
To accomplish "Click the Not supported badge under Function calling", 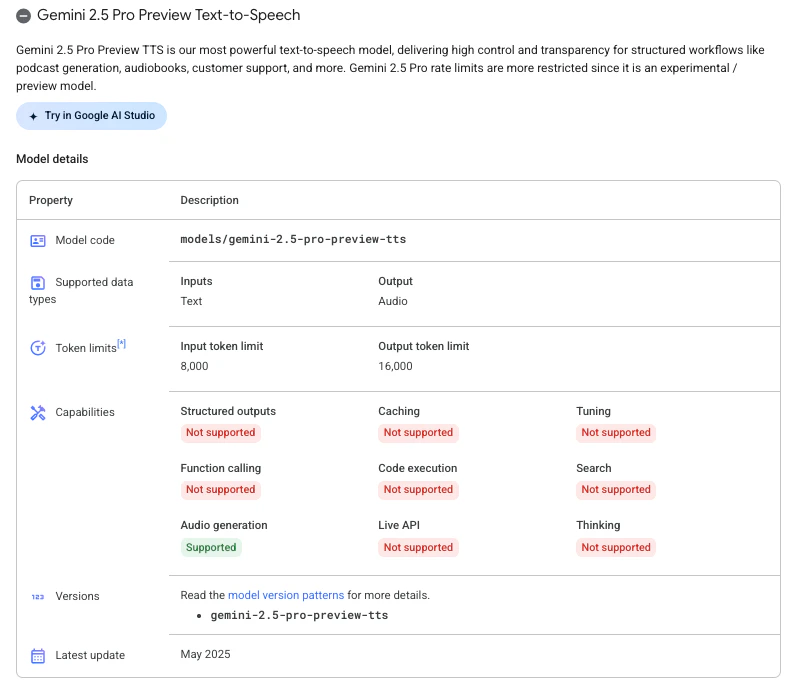I will [221, 490].
